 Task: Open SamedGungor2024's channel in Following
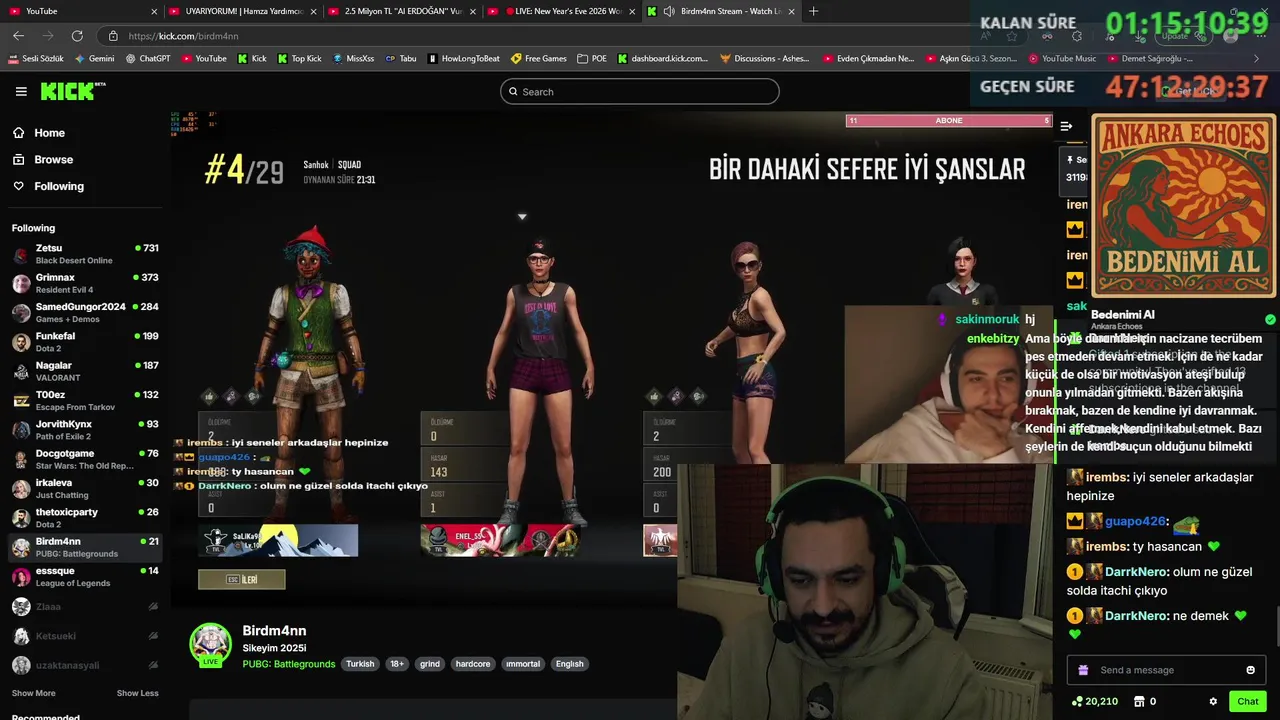pyautogui.click(x=85, y=312)
